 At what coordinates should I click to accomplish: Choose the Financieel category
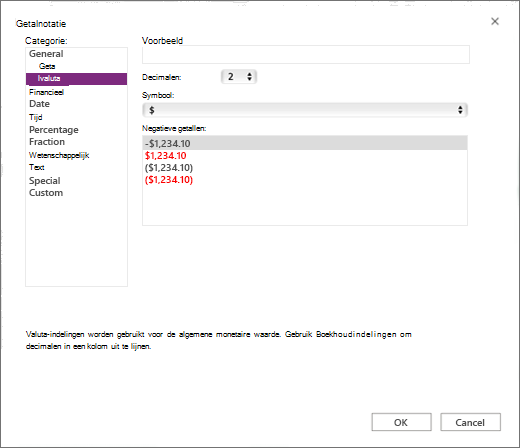pyautogui.click(x=46, y=92)
